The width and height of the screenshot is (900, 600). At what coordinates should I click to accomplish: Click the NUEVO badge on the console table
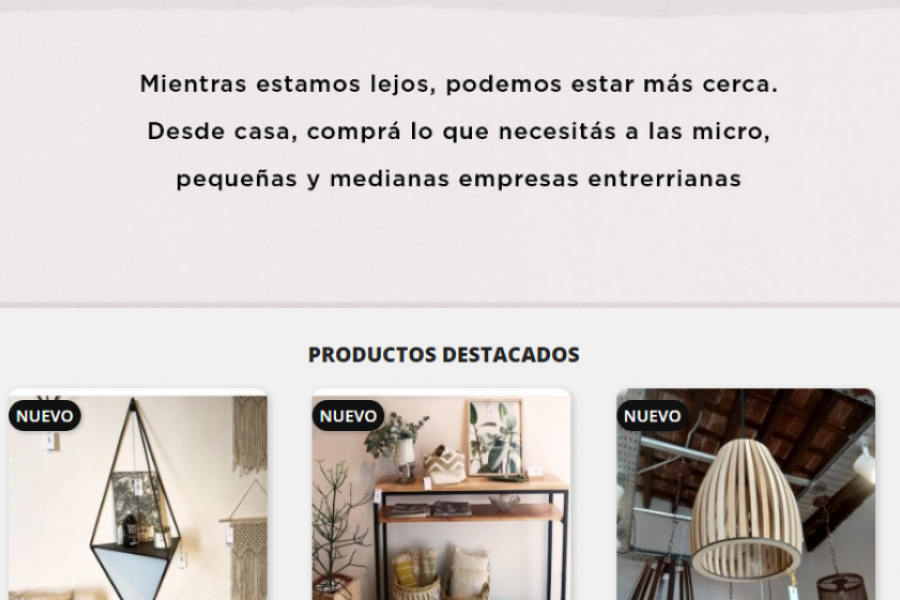click(x=348, y=416)
